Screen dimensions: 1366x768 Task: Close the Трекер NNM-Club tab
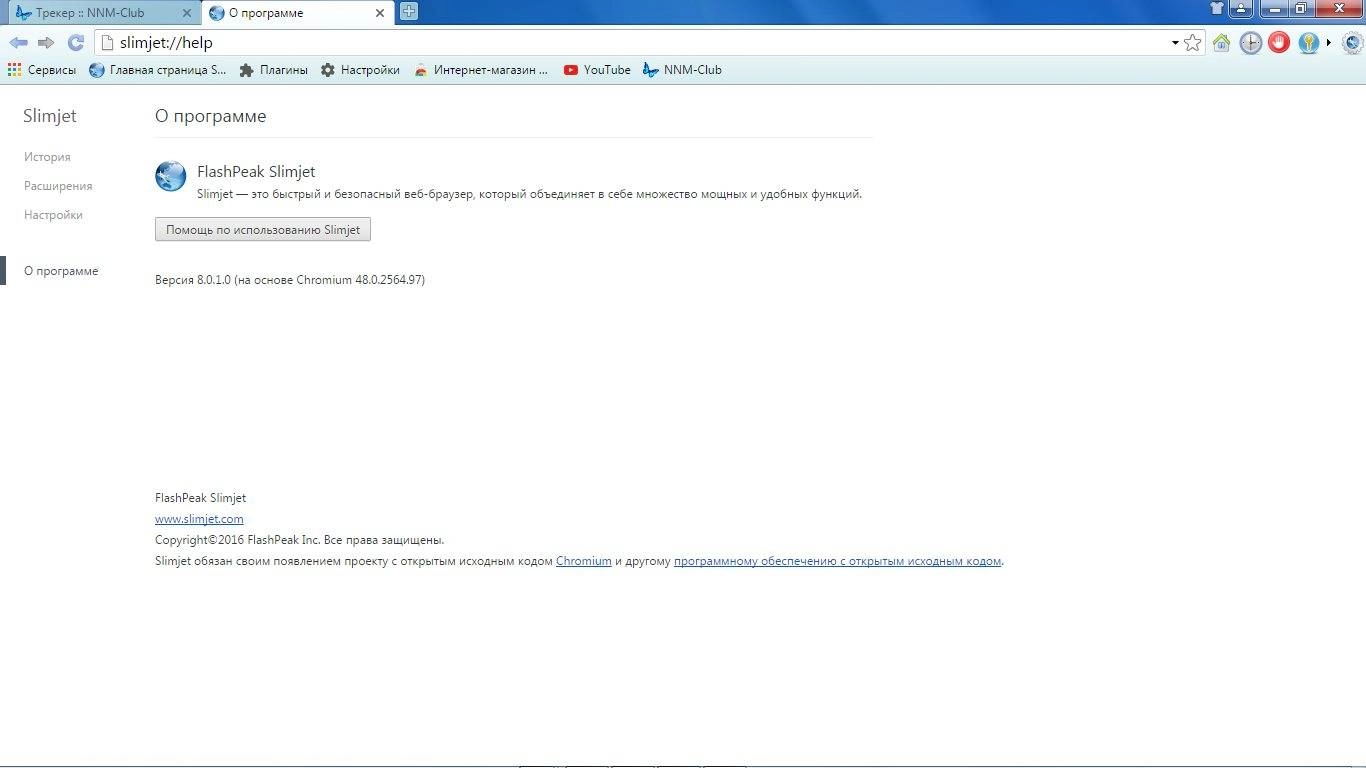185,14
